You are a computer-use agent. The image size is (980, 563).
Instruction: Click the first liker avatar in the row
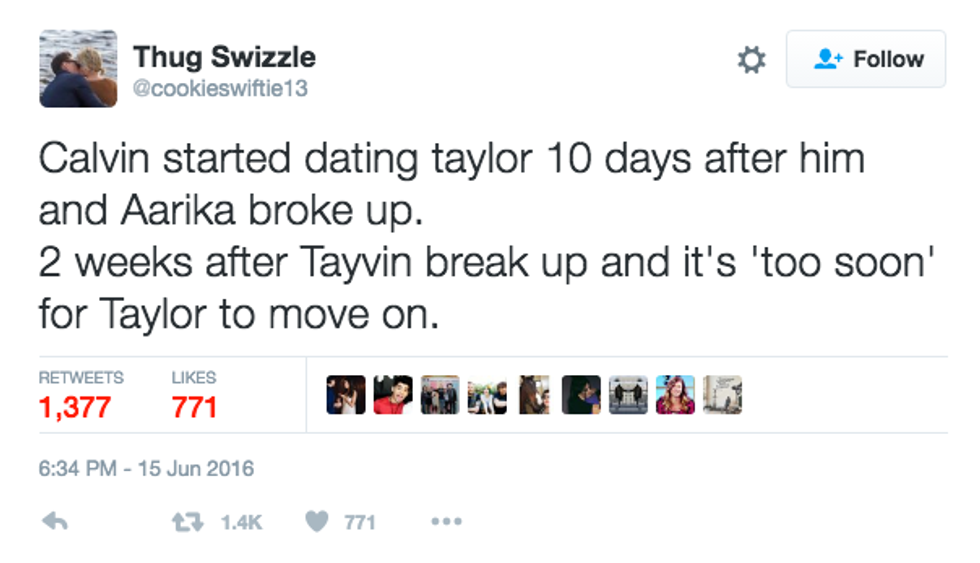click(x=346, y=395)
